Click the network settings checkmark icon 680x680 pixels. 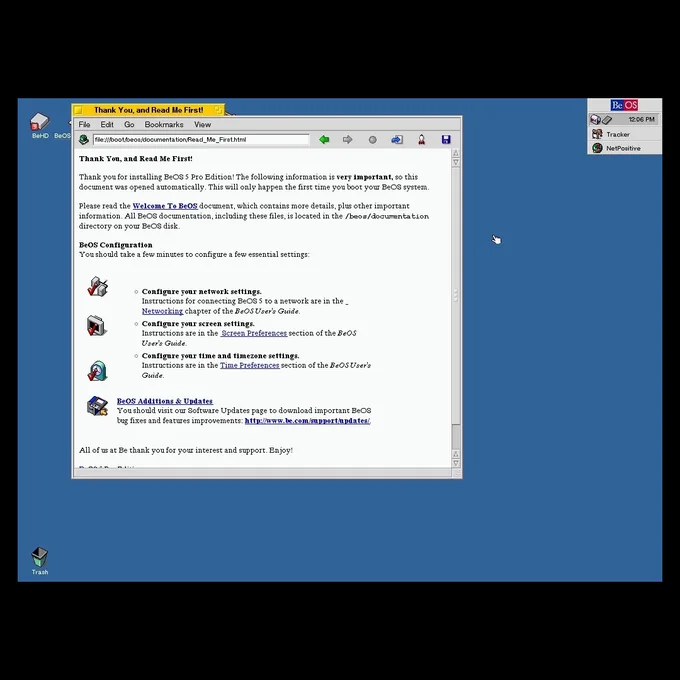[x=98, y=287]
